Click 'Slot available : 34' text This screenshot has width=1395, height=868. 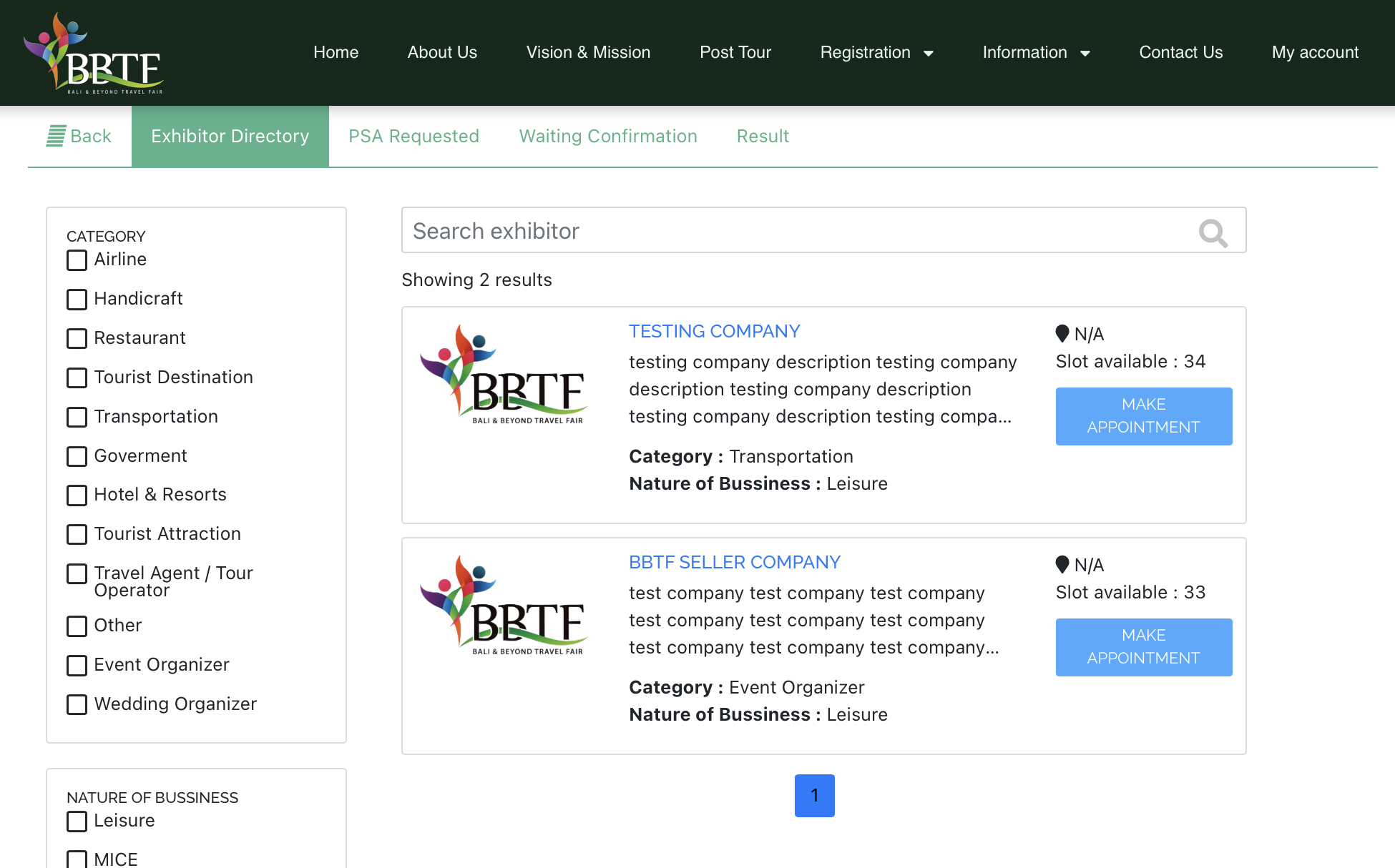pos(1130,361)
